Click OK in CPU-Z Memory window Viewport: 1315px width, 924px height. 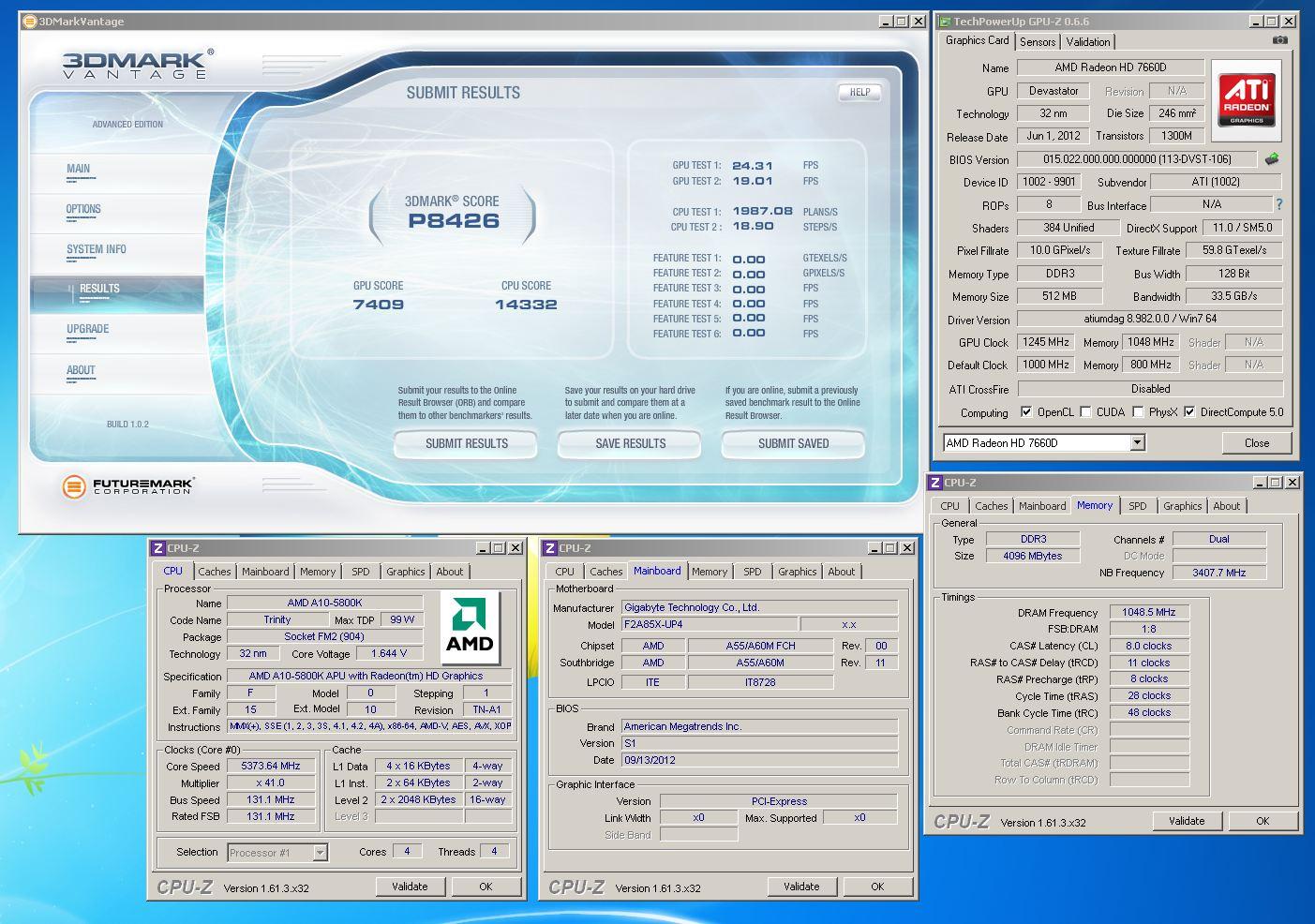pos(1263,821)
